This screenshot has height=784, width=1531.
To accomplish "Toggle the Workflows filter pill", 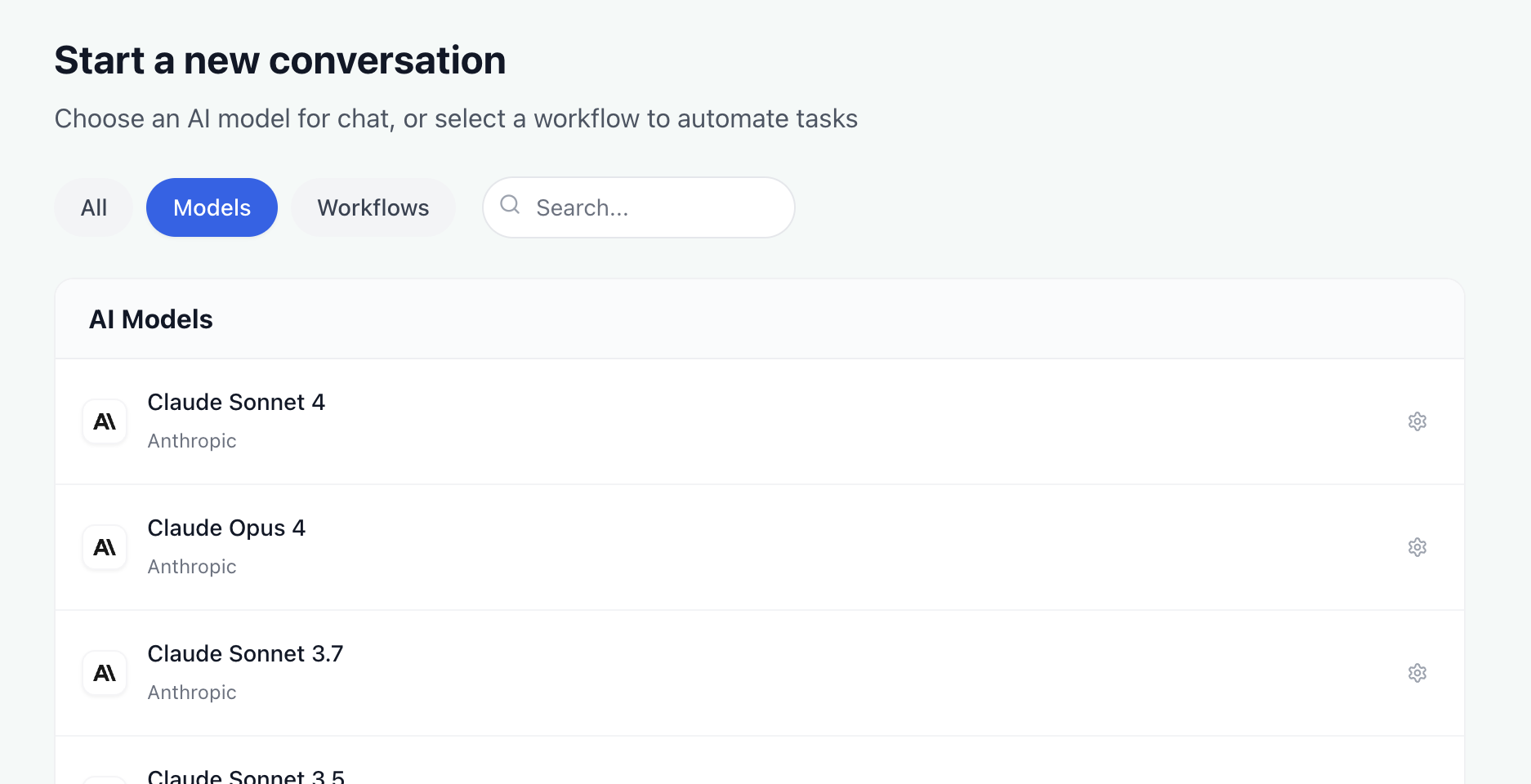I will pos(373,207).
